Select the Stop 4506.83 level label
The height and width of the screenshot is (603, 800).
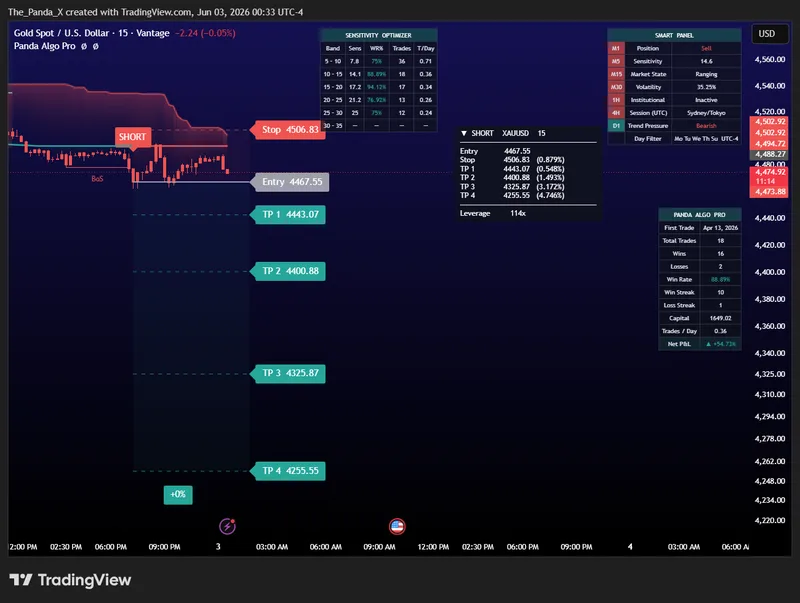(x=290, y=130)
